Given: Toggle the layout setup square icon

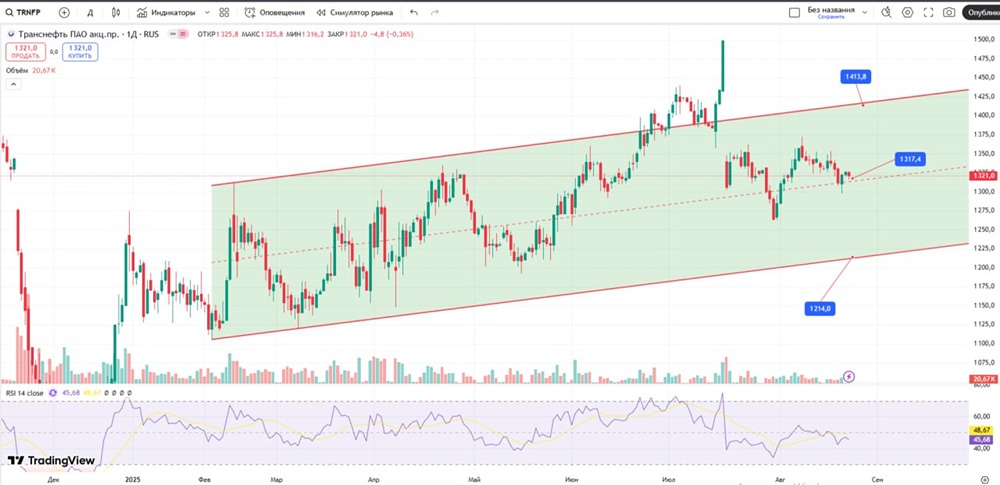Looking at the screenshot, I should tap(794, 12).
